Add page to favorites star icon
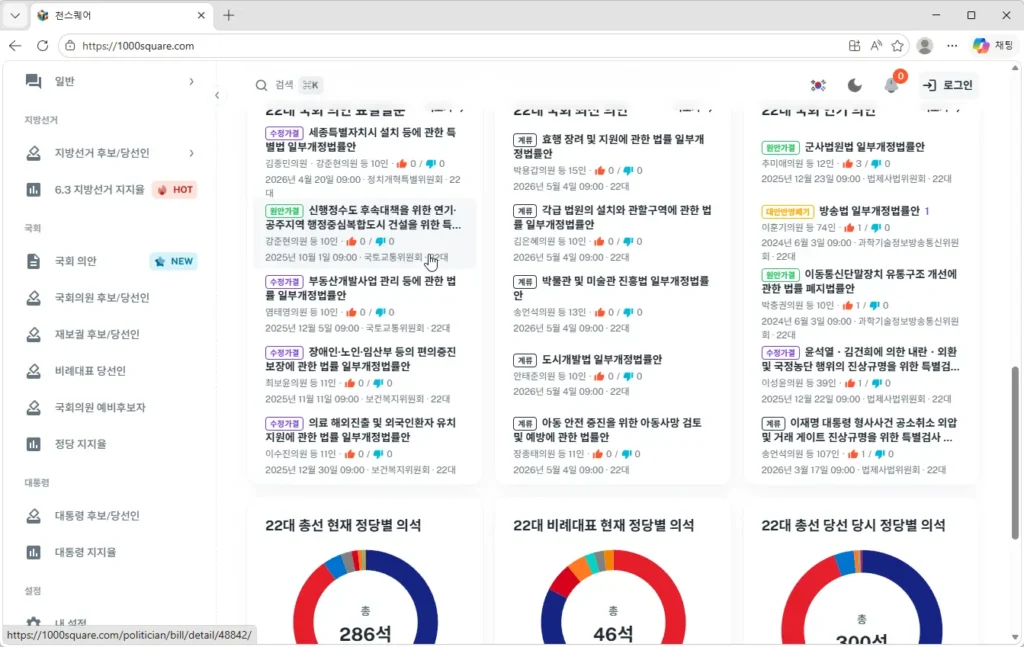Image resolution: width=1024 pixels, height=647 pixels. 897,46
